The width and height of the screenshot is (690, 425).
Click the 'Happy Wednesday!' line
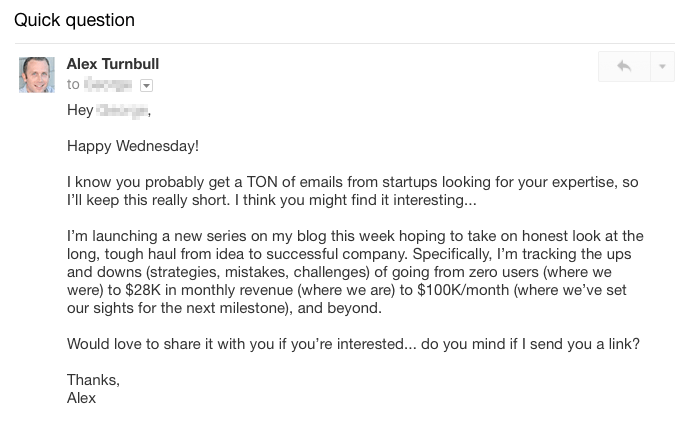(x=133, y=146)
